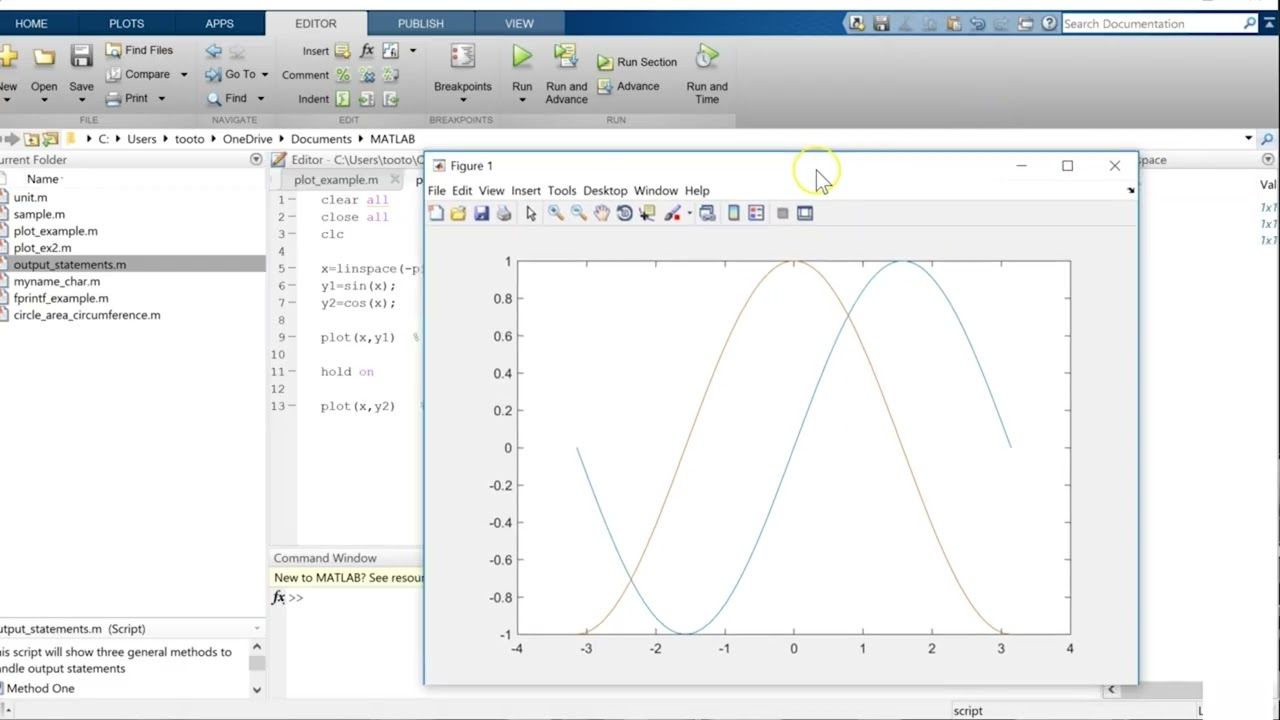Screen dimensions: 1280x720
Task: Open the Workspace panel actions menu
Action: coord(1268,160)
